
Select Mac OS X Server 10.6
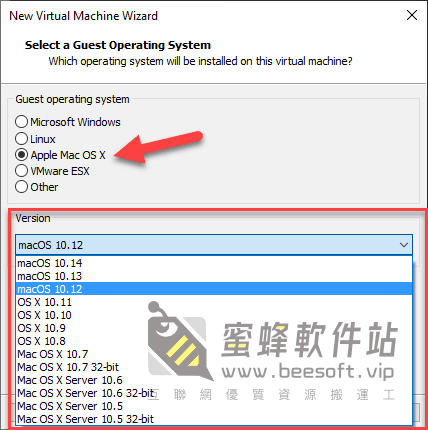click(214, 380)
